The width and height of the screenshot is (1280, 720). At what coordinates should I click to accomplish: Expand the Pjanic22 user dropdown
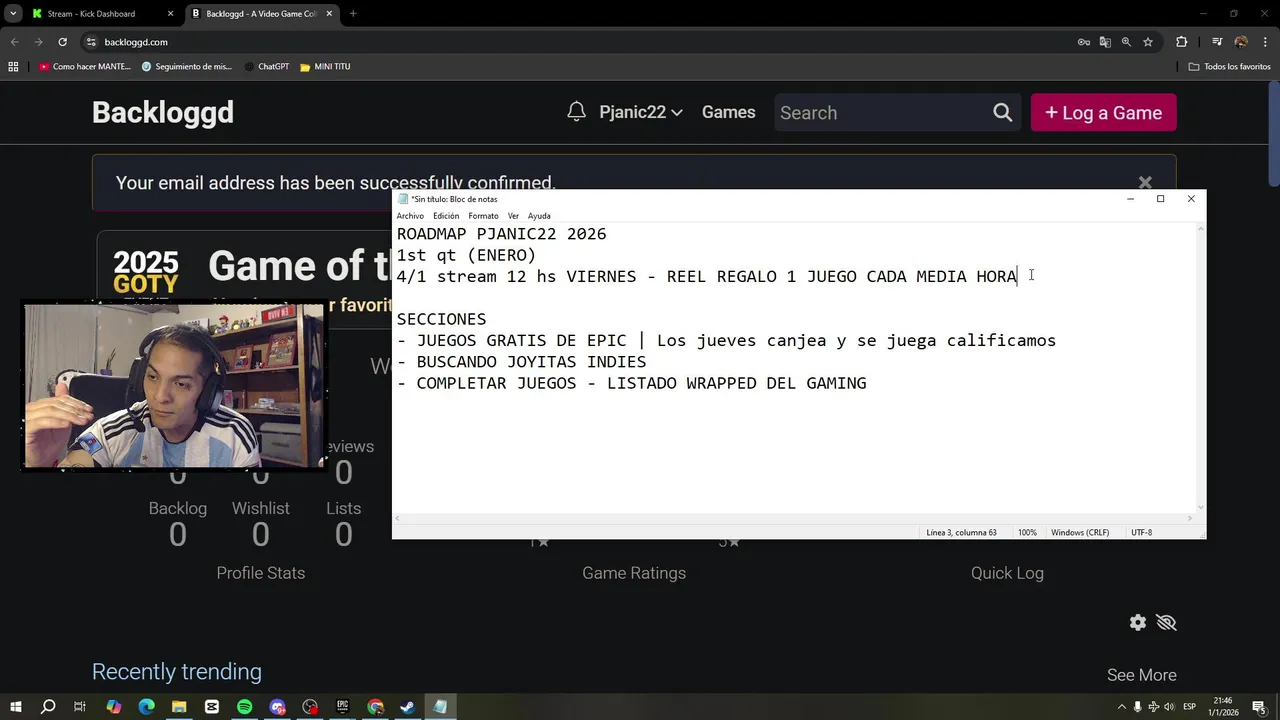(641, 112)
